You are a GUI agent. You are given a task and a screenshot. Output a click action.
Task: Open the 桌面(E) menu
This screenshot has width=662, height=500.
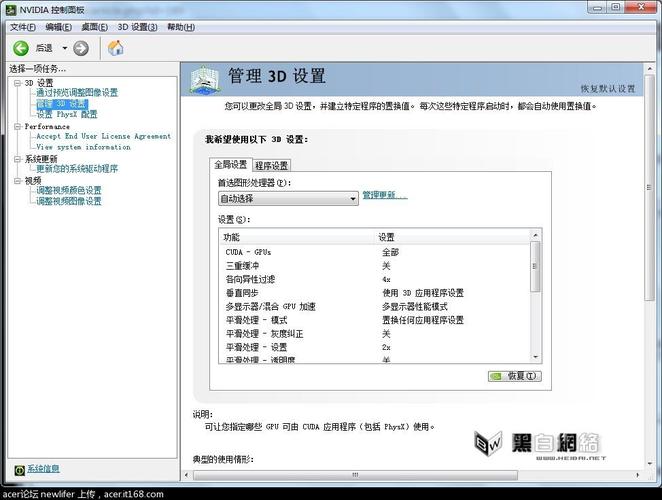point(95,27)
